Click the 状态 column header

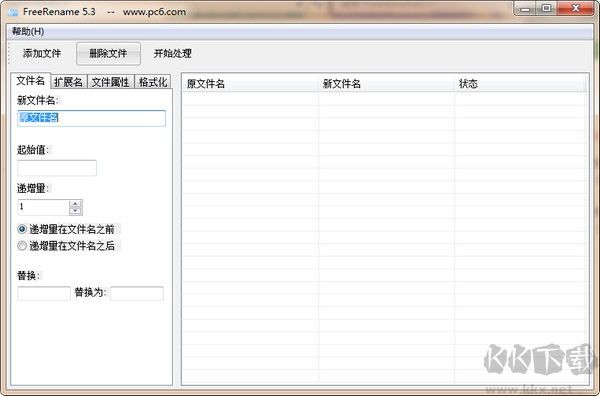pos(521,84)
